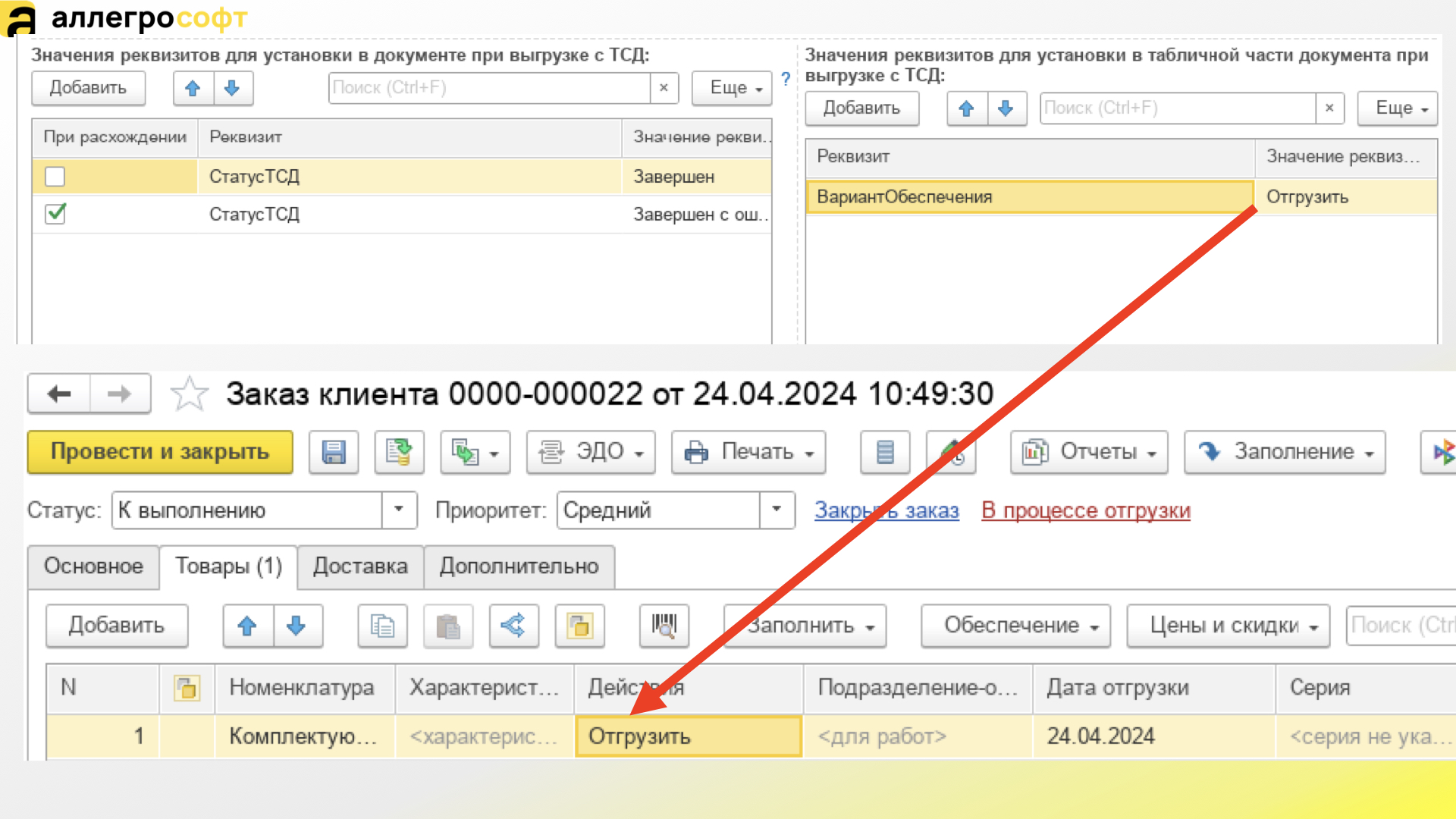Click the barcode search icon

(664, 626)
